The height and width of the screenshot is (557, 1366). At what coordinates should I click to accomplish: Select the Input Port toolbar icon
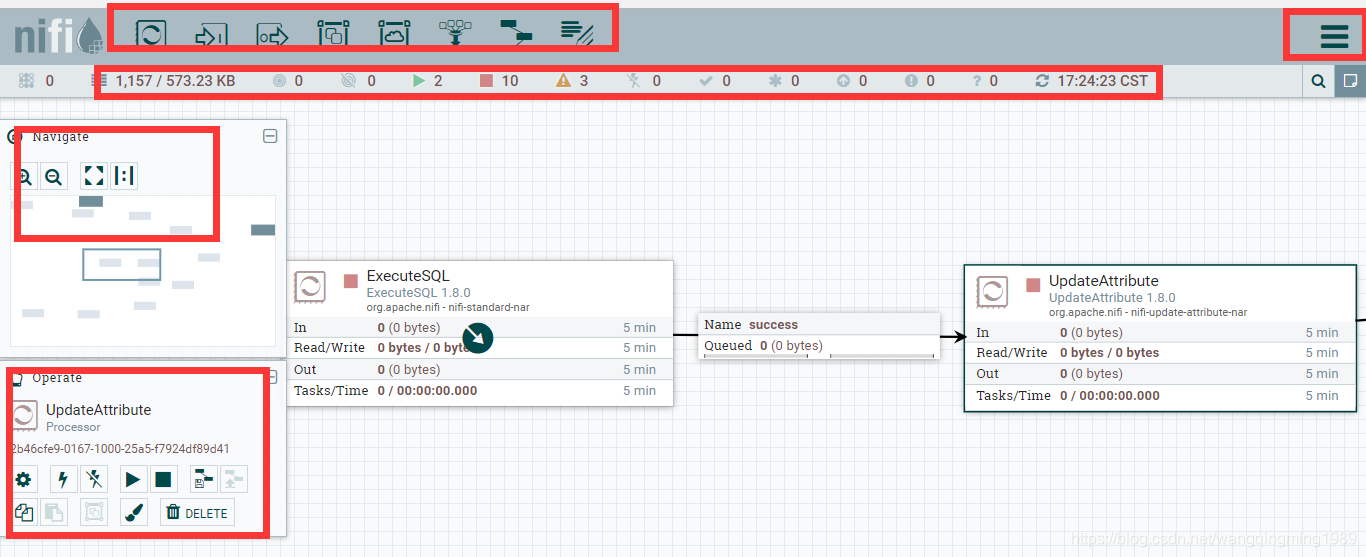click(x=211, y=35)
